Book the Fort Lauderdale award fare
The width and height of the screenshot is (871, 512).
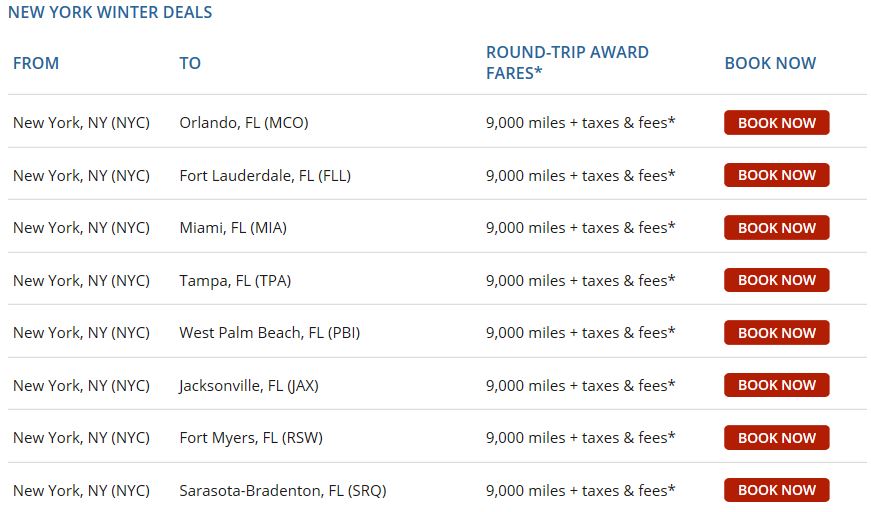(776, 175)
